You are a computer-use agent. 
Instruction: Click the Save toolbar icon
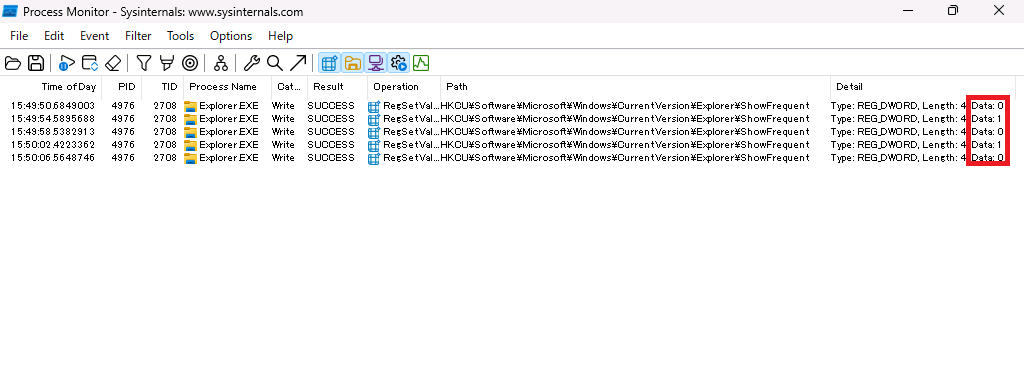click(x=36, y=63)
